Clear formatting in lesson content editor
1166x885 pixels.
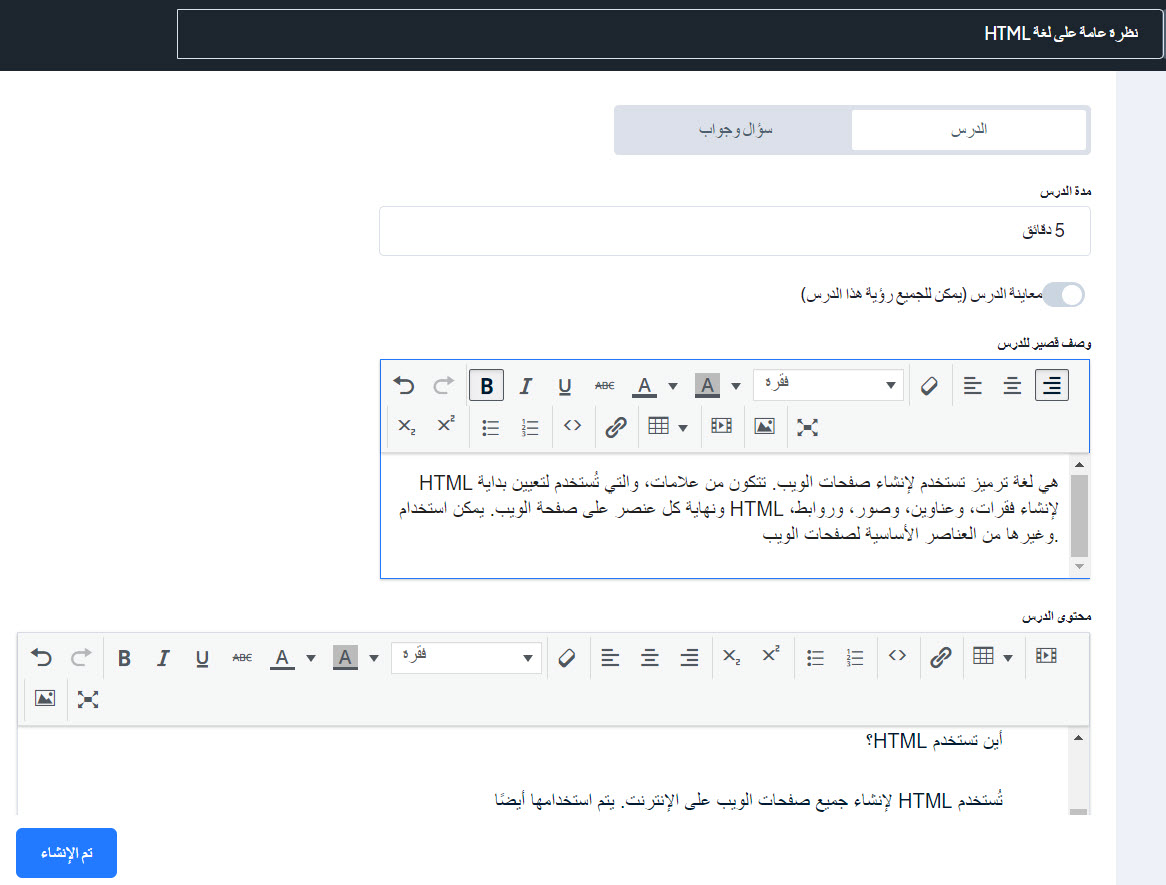tap(567, 657)
